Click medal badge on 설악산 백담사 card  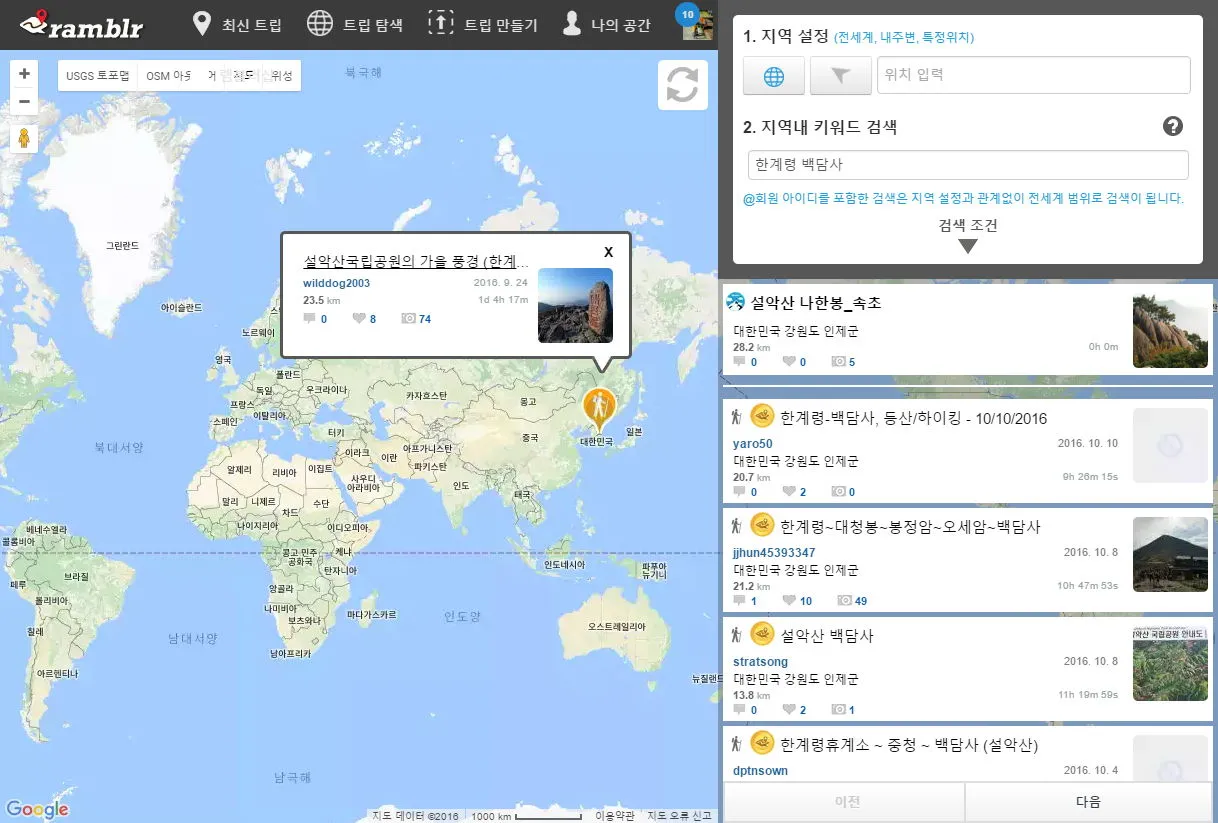pos(762,633)
